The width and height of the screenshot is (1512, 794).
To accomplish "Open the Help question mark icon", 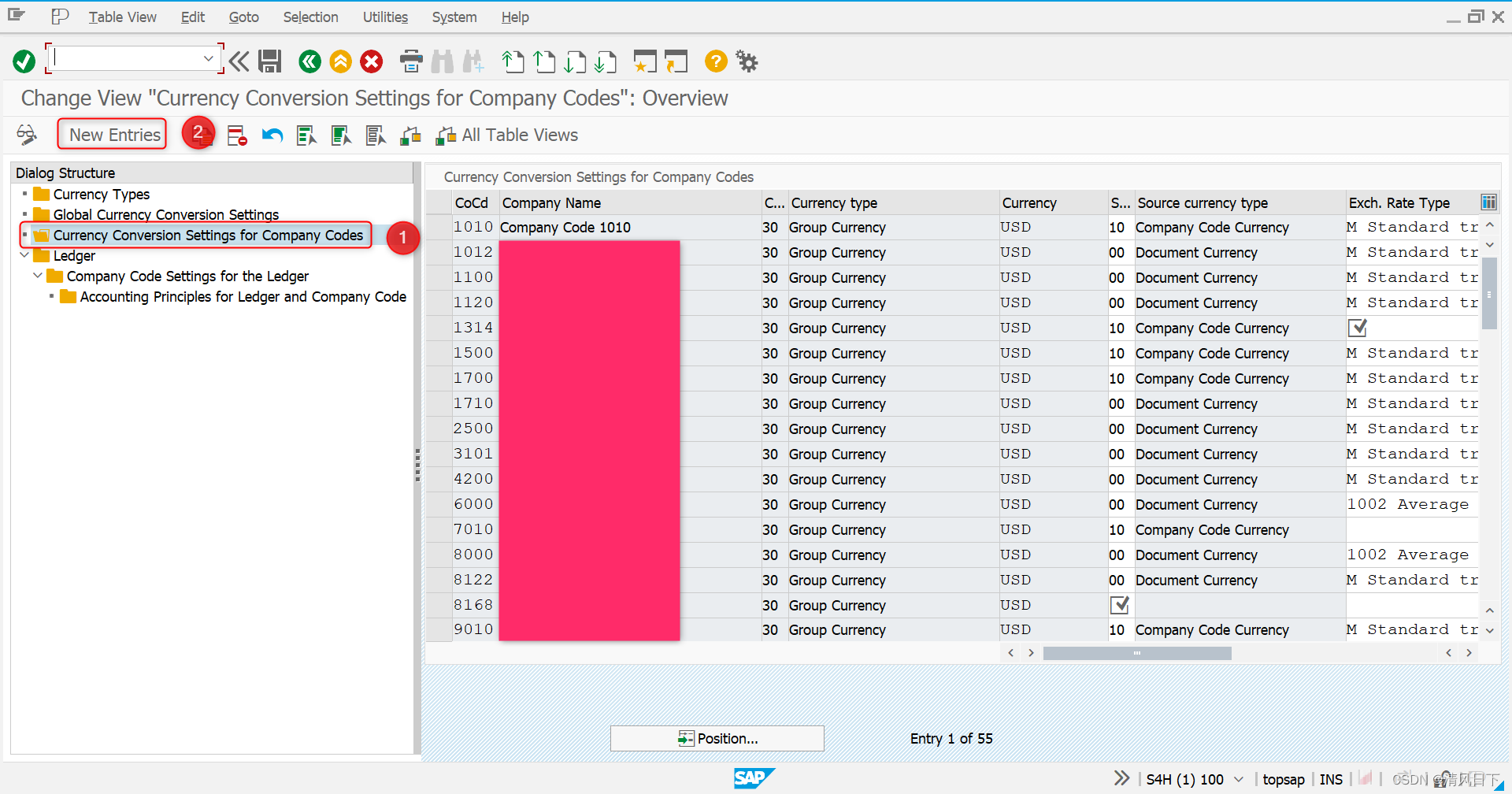I will pyautogui.click(x=716, y=61).
